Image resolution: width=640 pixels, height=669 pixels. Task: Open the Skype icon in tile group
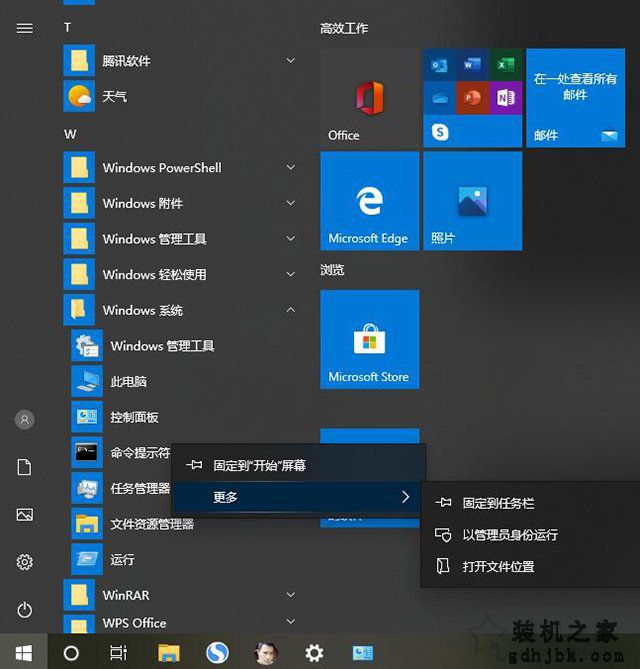coord(440,132)
